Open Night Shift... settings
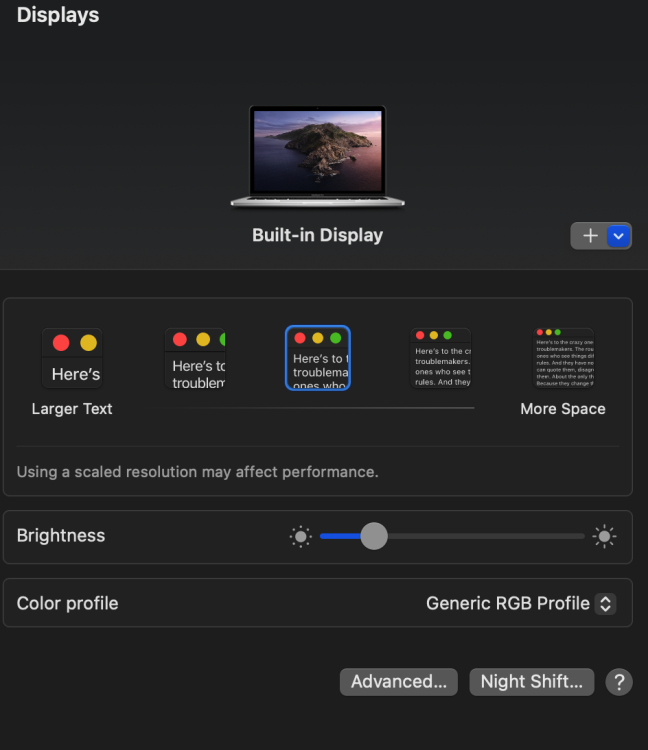This screenshot has height=750, width=648. [x=532, y=682]
